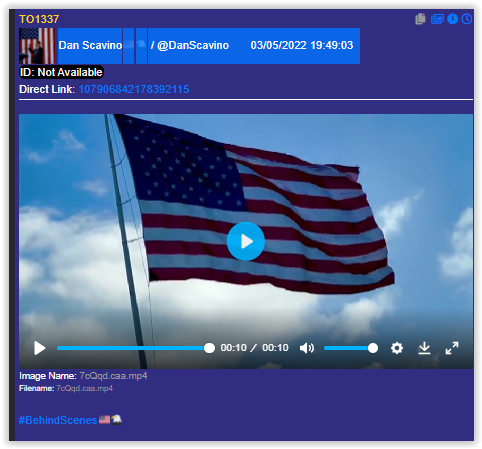Screen dimensions: 482x449
Task: Click Dan Scavino's profile avatar
Action: (37, 46)
